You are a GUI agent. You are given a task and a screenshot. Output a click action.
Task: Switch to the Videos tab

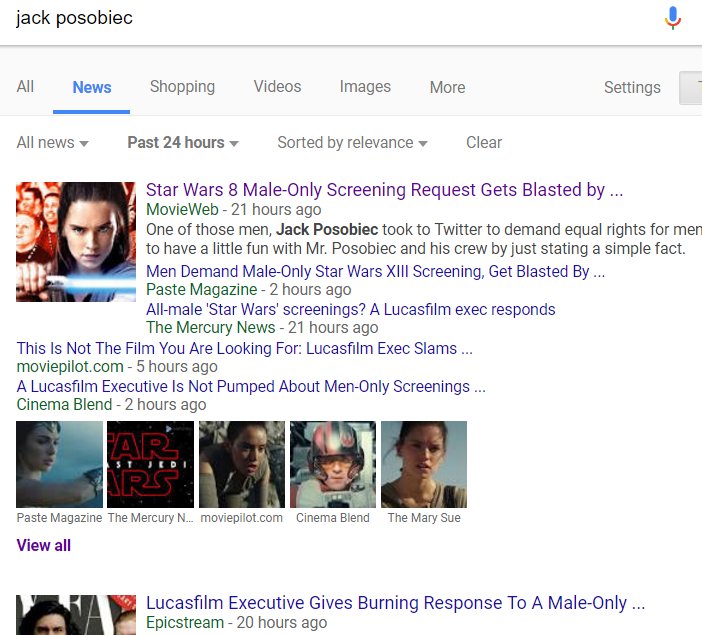coord(277,86)
